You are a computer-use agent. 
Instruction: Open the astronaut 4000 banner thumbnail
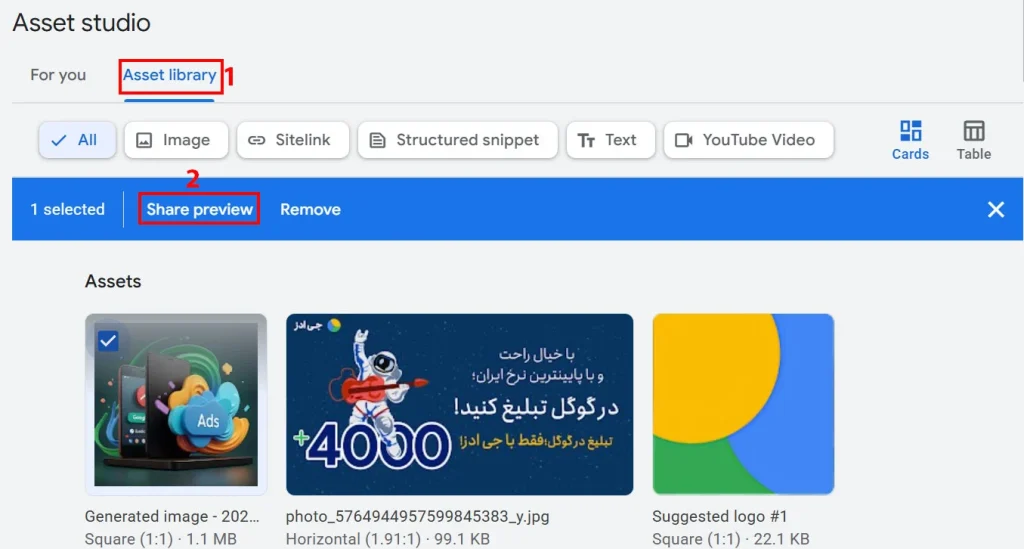point(459,405)
